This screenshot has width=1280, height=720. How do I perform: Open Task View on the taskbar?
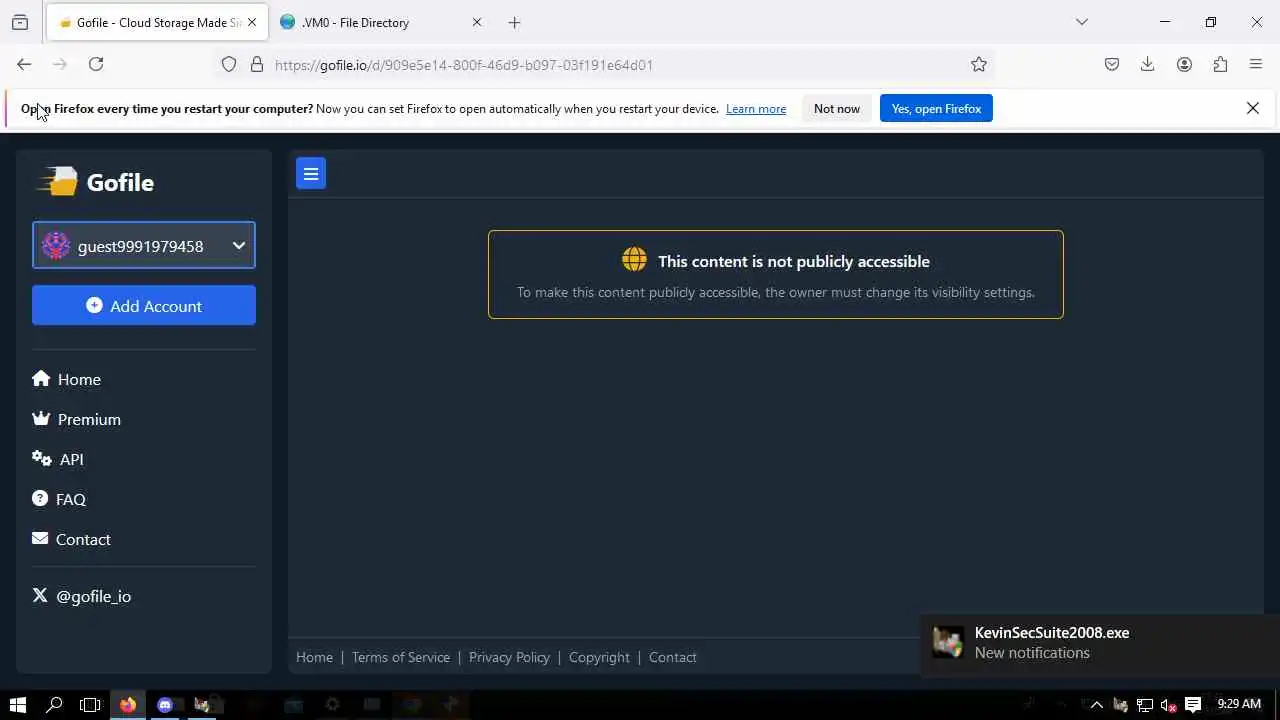(90, 705)
